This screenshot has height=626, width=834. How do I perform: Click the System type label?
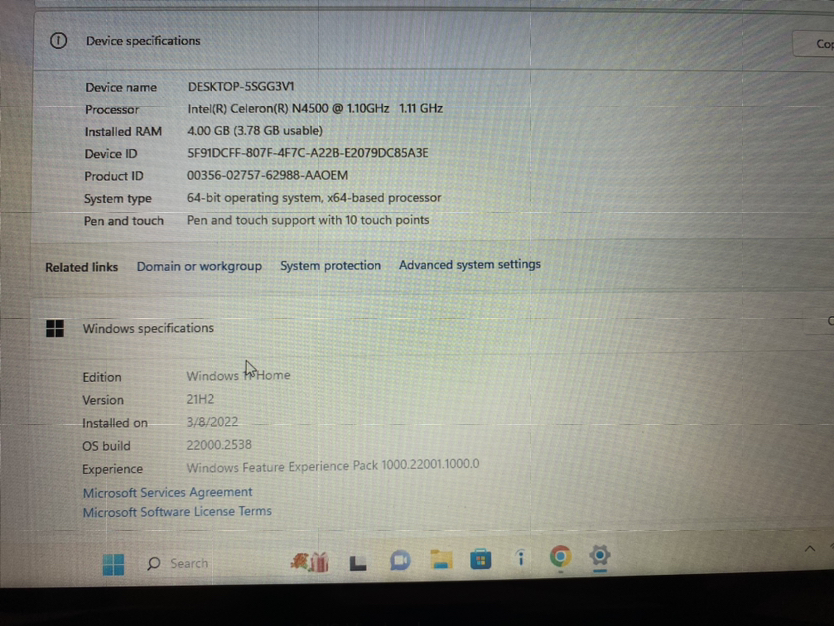118,199
